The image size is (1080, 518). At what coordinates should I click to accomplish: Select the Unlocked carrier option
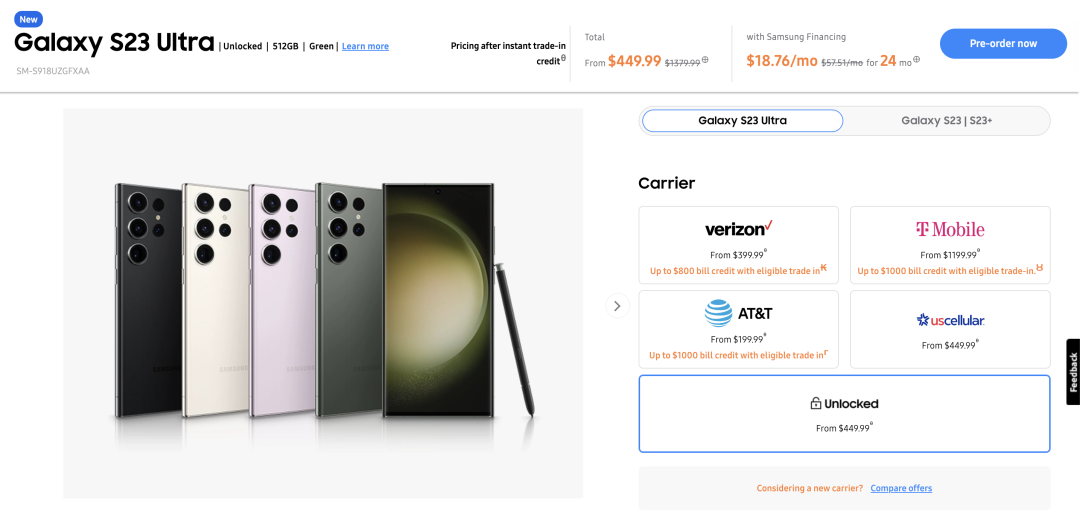coord(844,414)
